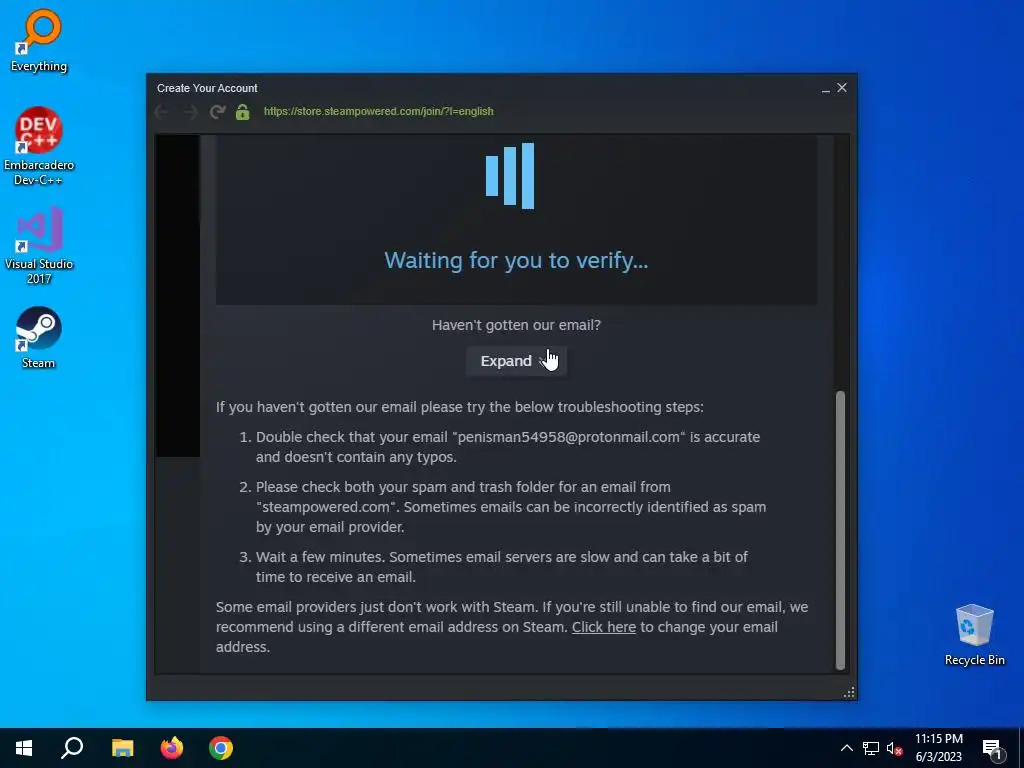The height and width of the screenshot is (768, 1024).
Task: Open taskbar search magnifier
Action: click(x=72, y=748)
